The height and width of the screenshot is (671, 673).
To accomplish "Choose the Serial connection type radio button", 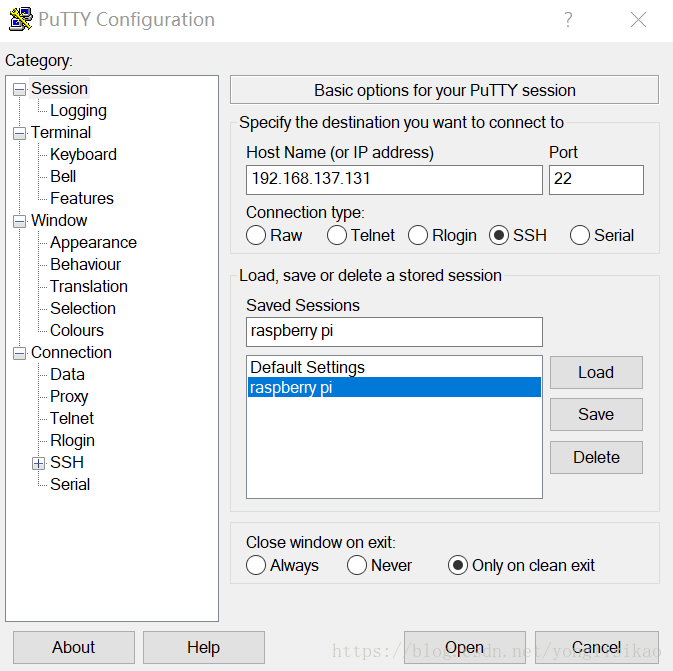I will pos(579,235).
